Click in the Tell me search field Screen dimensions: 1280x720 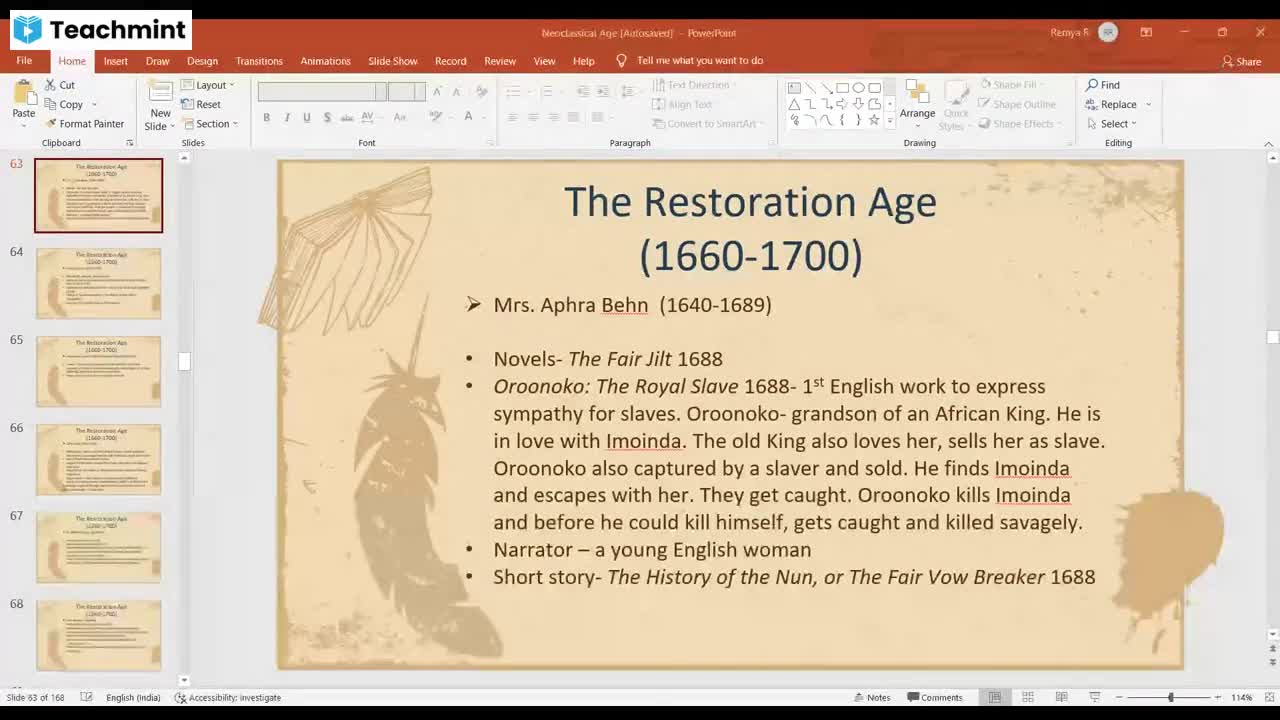(700, 61)
